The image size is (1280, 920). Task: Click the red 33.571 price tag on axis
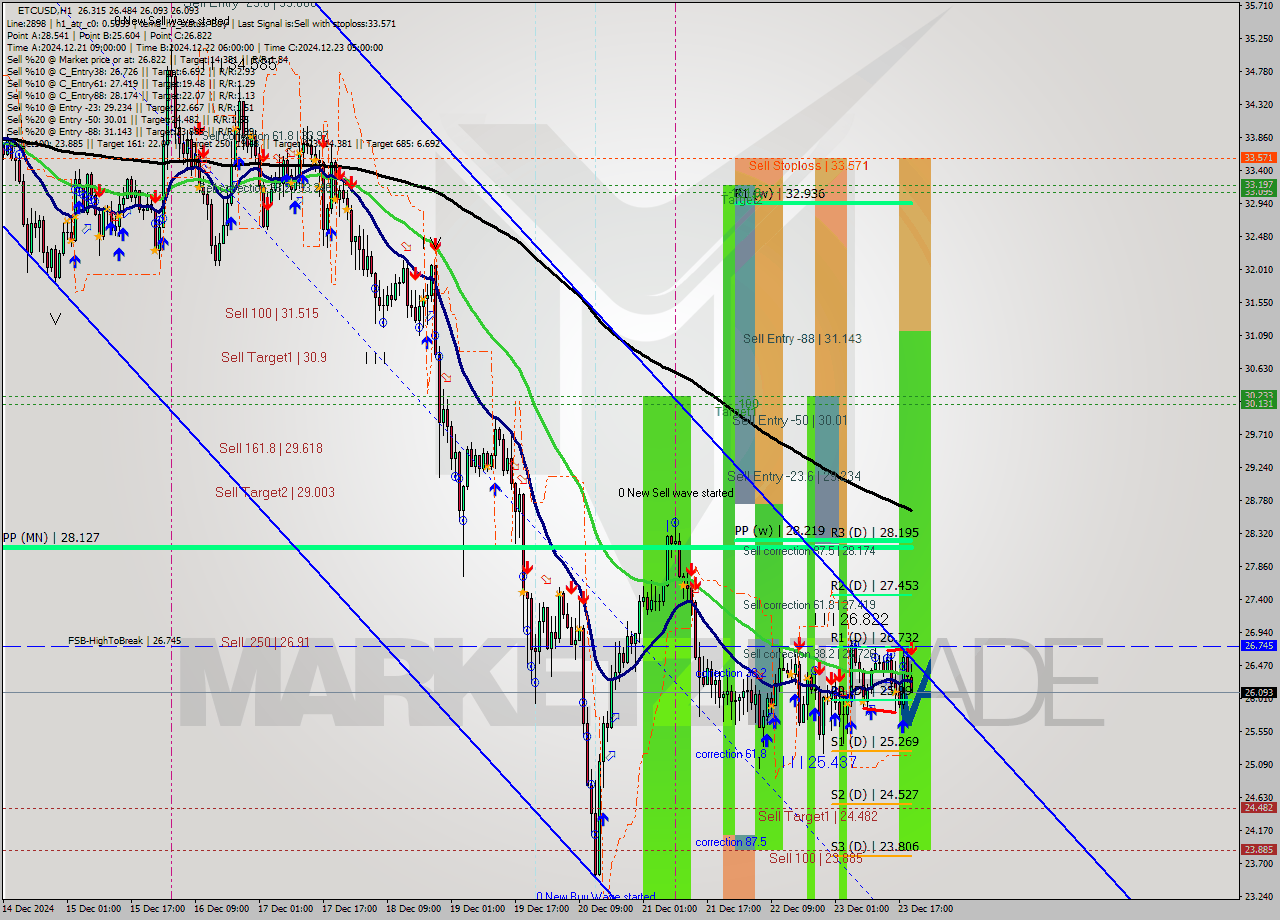coord(1257,158)
